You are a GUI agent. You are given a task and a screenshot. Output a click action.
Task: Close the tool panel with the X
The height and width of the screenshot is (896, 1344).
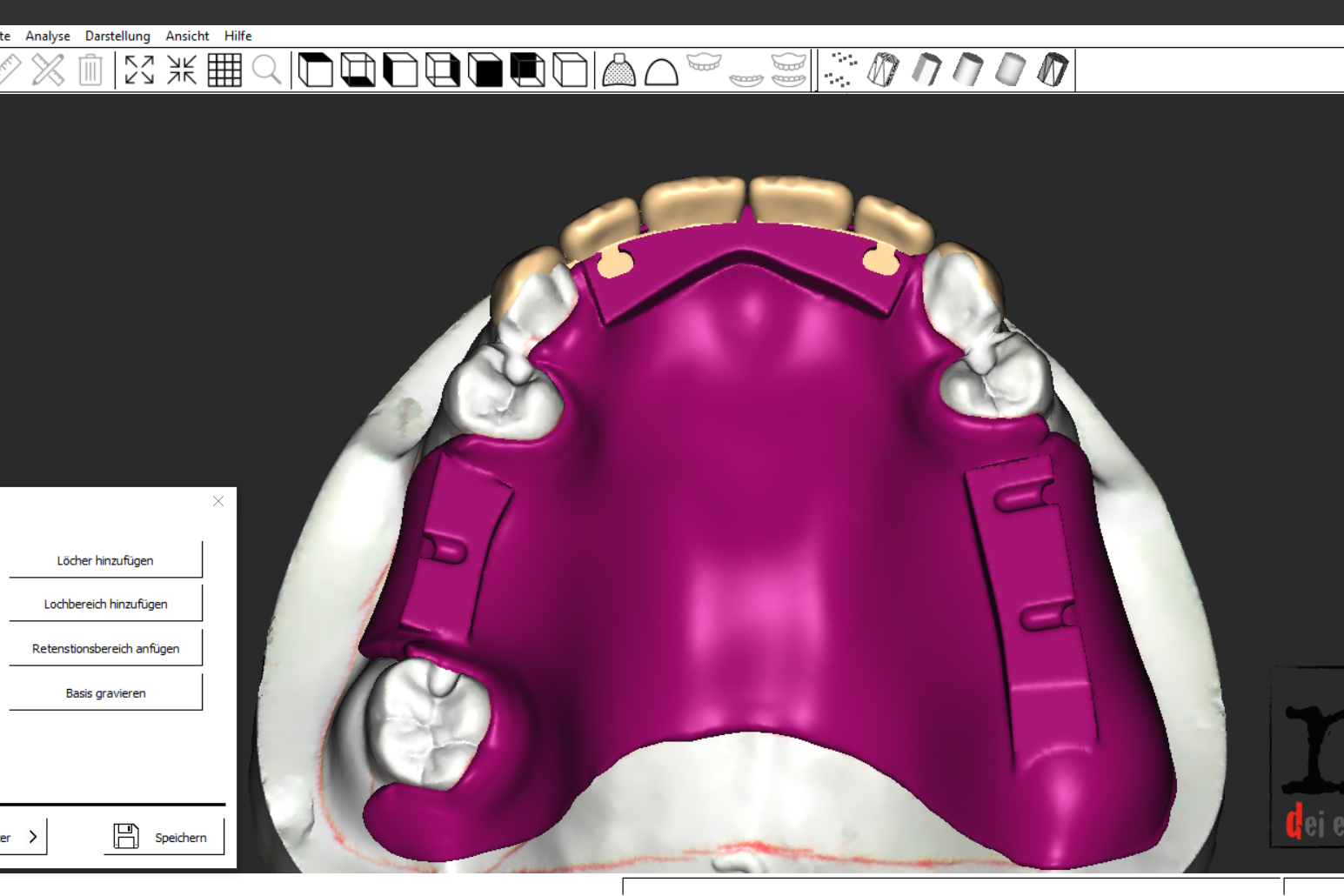(218, 501)
